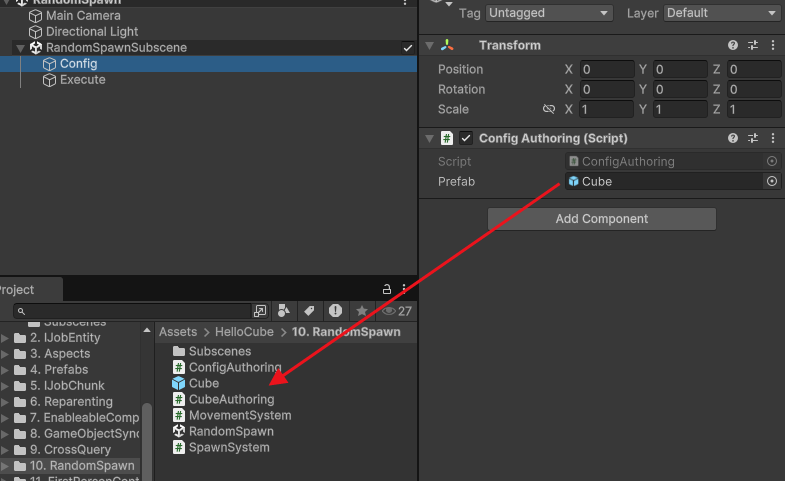785x481 pixels.
Task: Open the Config Authoring more options menu
Action: (x=773, y=138)
